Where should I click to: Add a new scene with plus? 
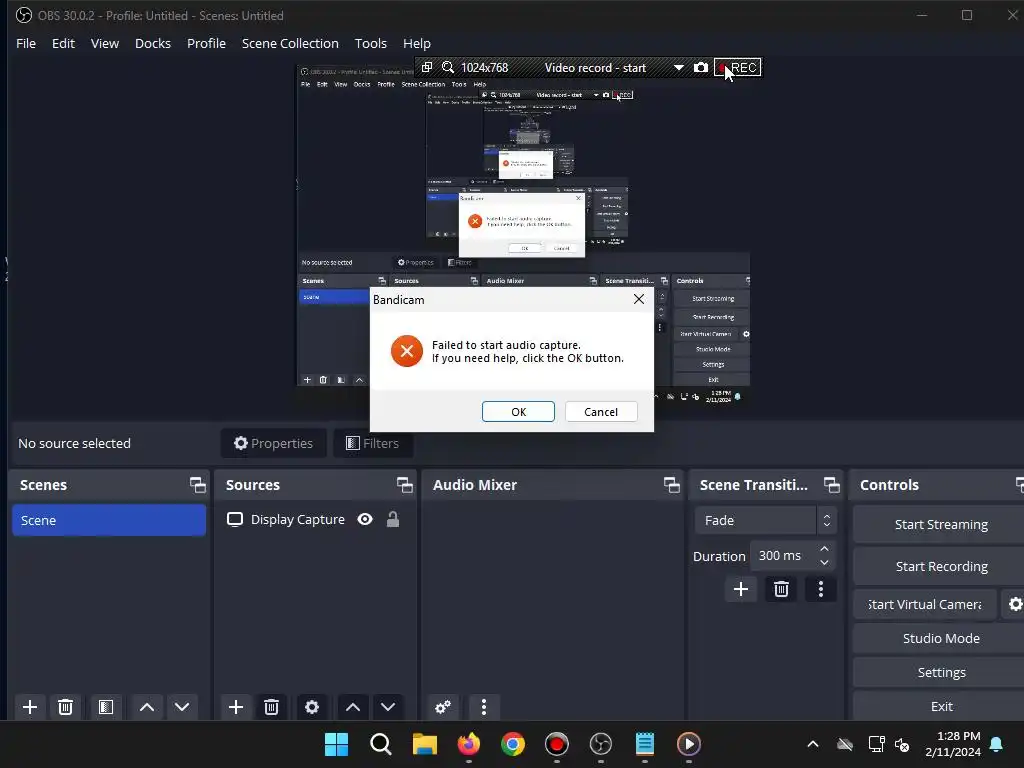(29, 707)
